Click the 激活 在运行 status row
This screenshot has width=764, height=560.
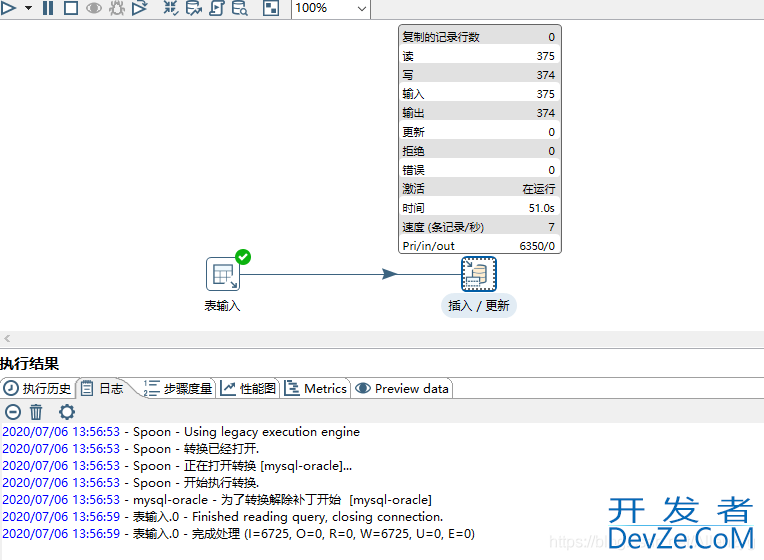479,189
